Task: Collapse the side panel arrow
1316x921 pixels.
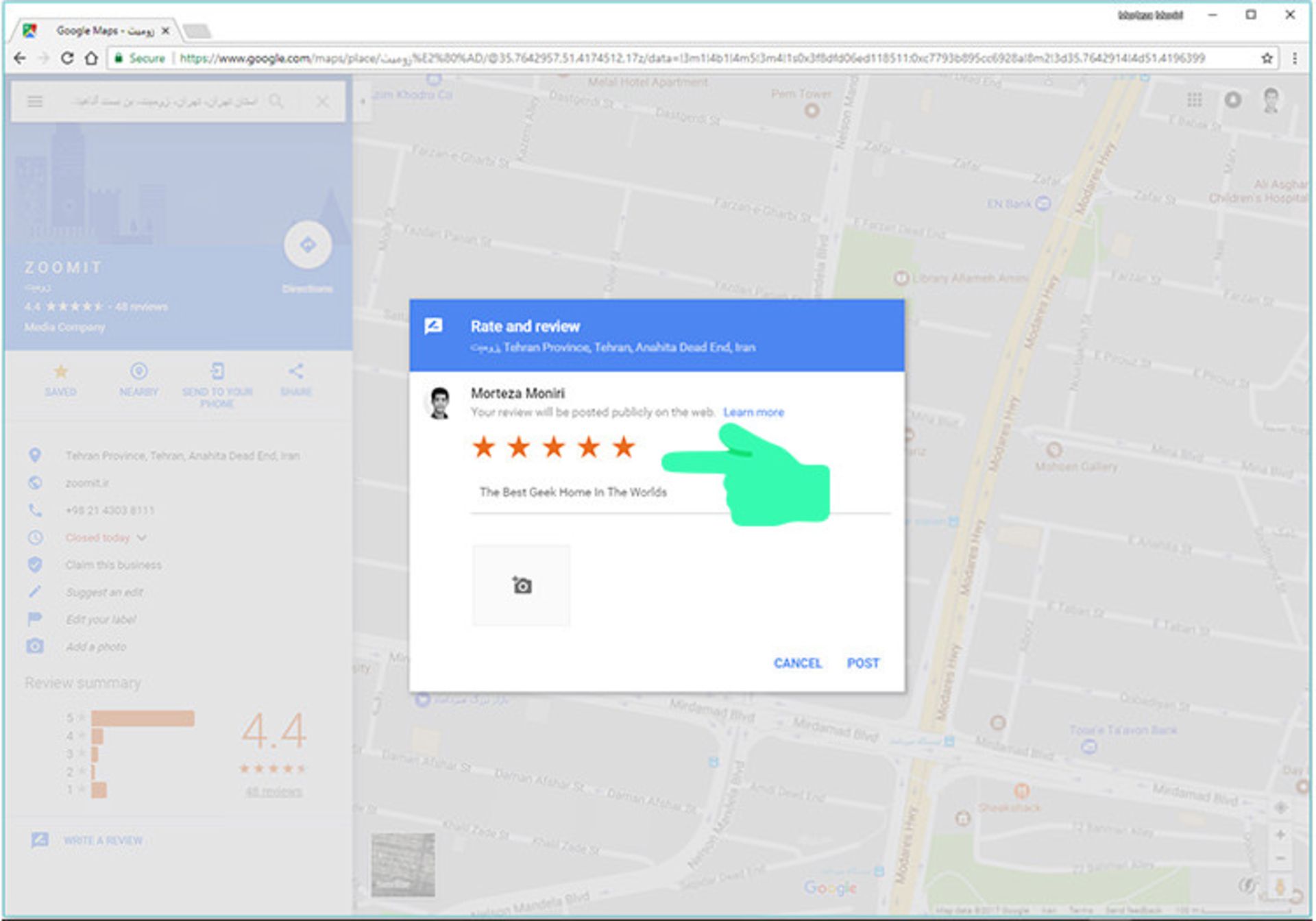Action: pos(363,101)
